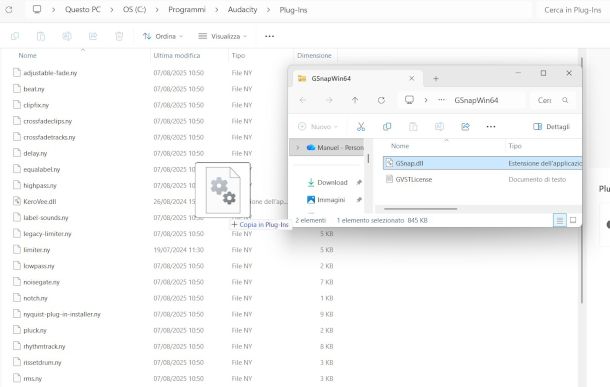Click the cut scissors icon in GSnapWin64
The width and height of the screenshot is (610, 387).
[x=361, y=126]
